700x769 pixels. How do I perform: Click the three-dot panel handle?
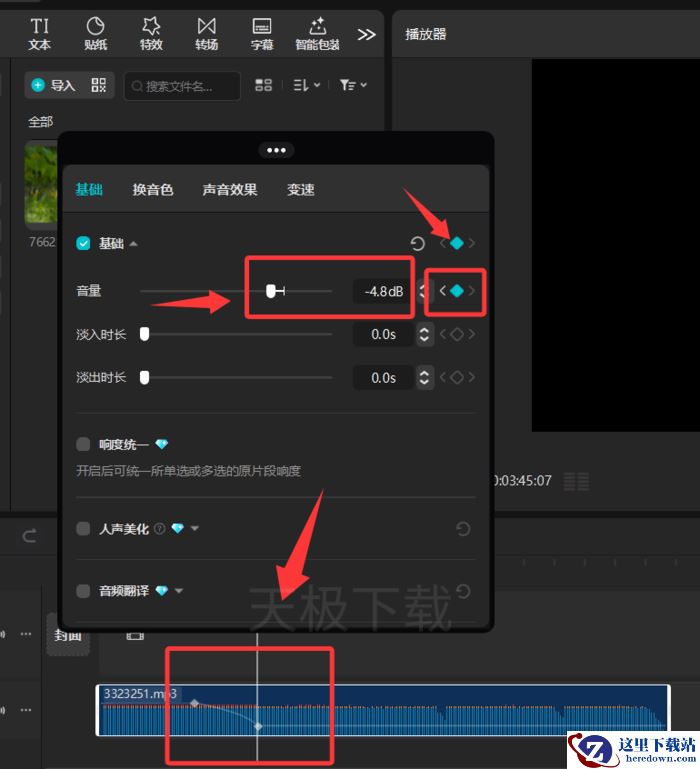(276, 150)
